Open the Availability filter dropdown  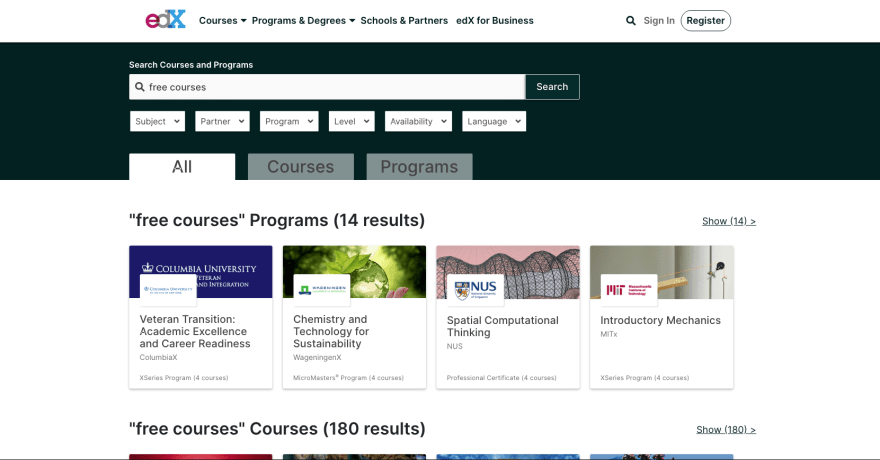point(418,121)
